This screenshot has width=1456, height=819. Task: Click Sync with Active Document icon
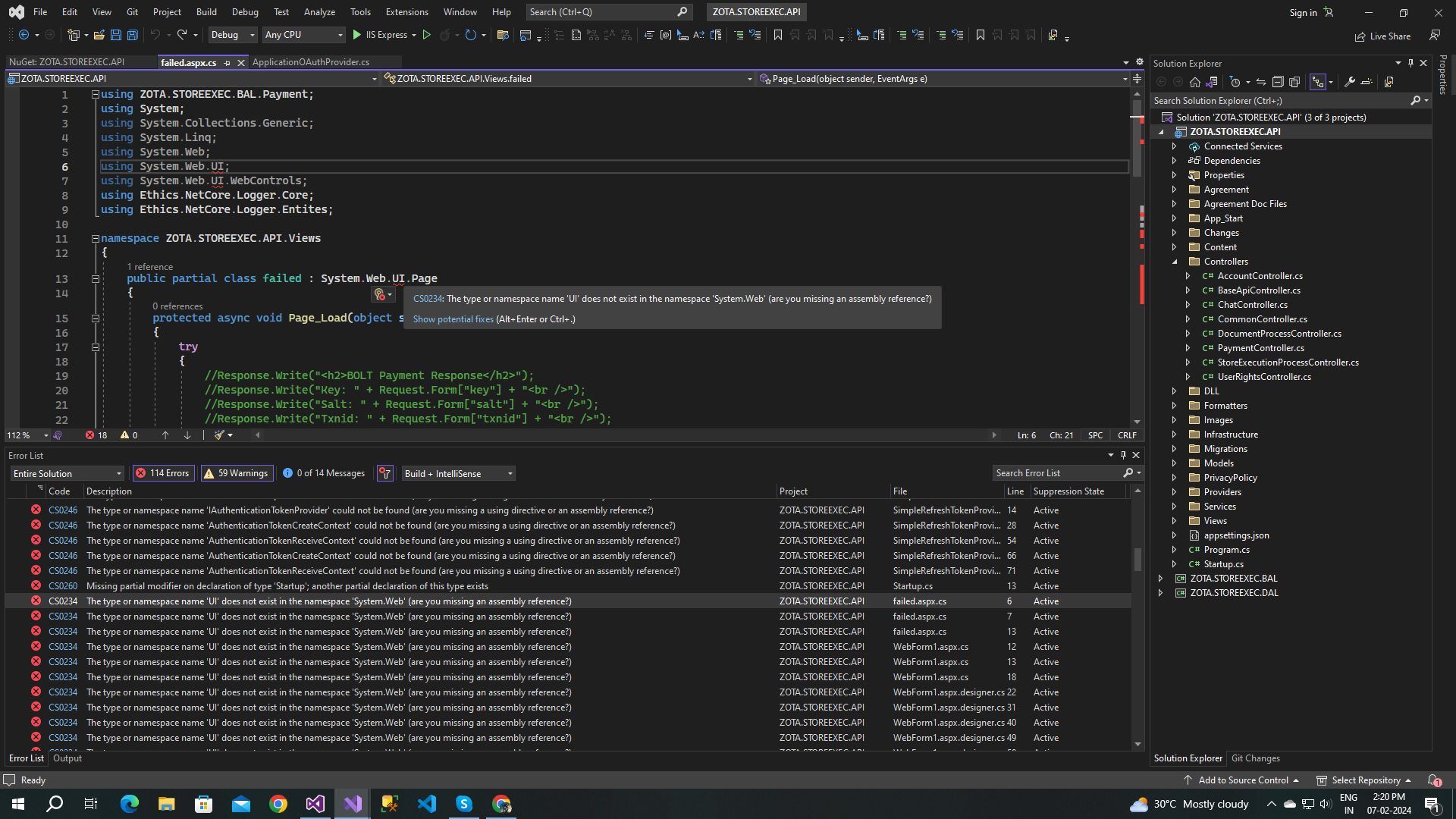pyautogui.click(x=1260, y=82)
